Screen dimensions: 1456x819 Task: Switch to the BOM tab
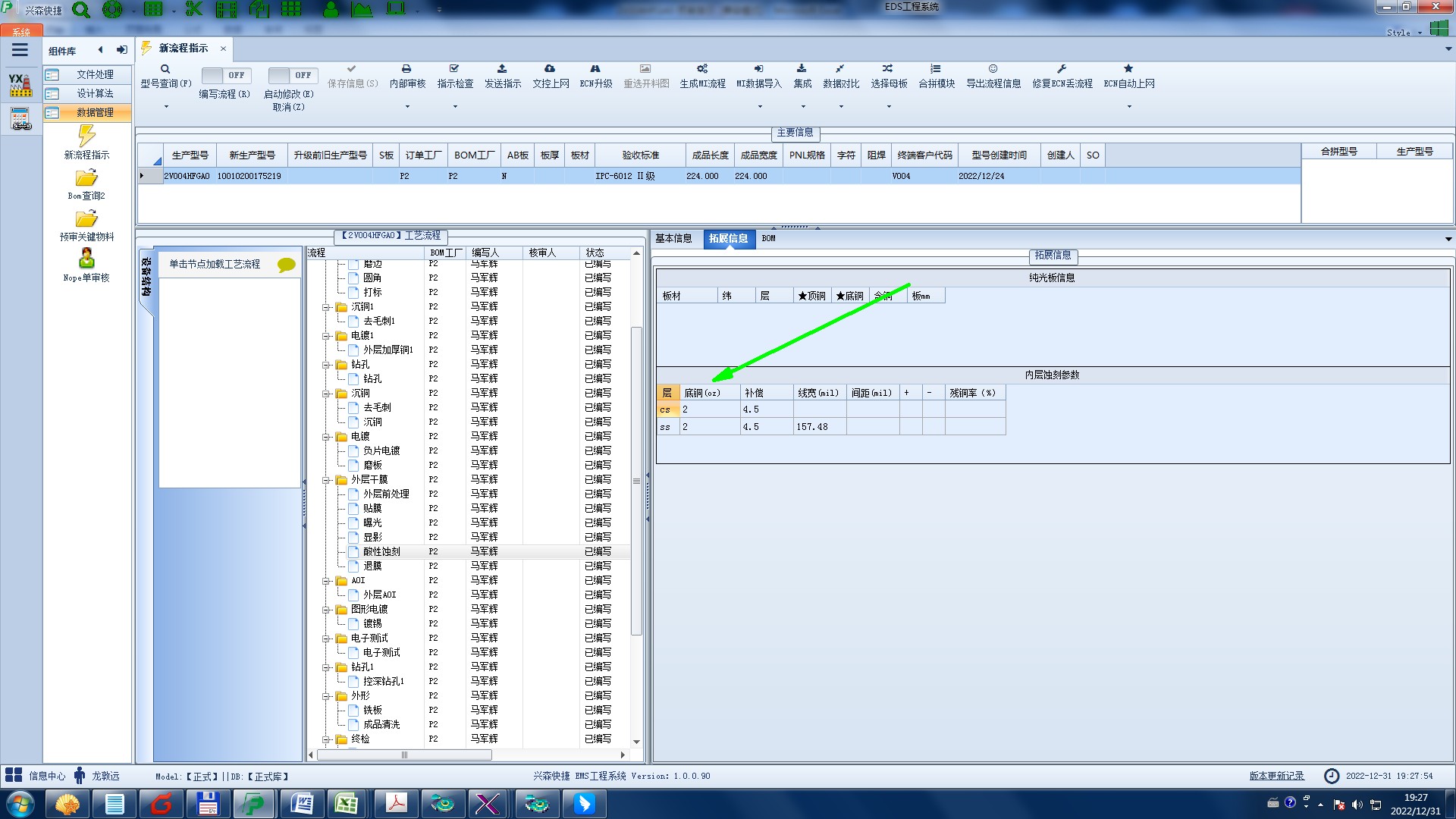(768, 238)
